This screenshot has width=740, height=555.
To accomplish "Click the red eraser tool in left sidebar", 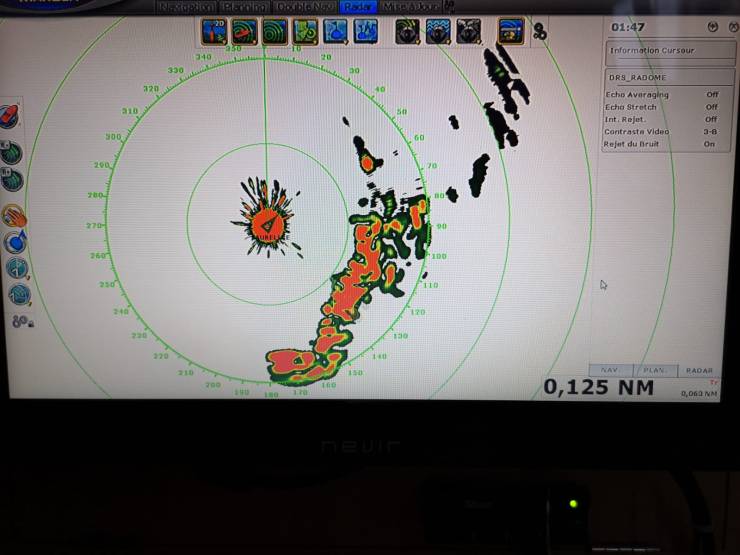I will (x=11, y=116).
